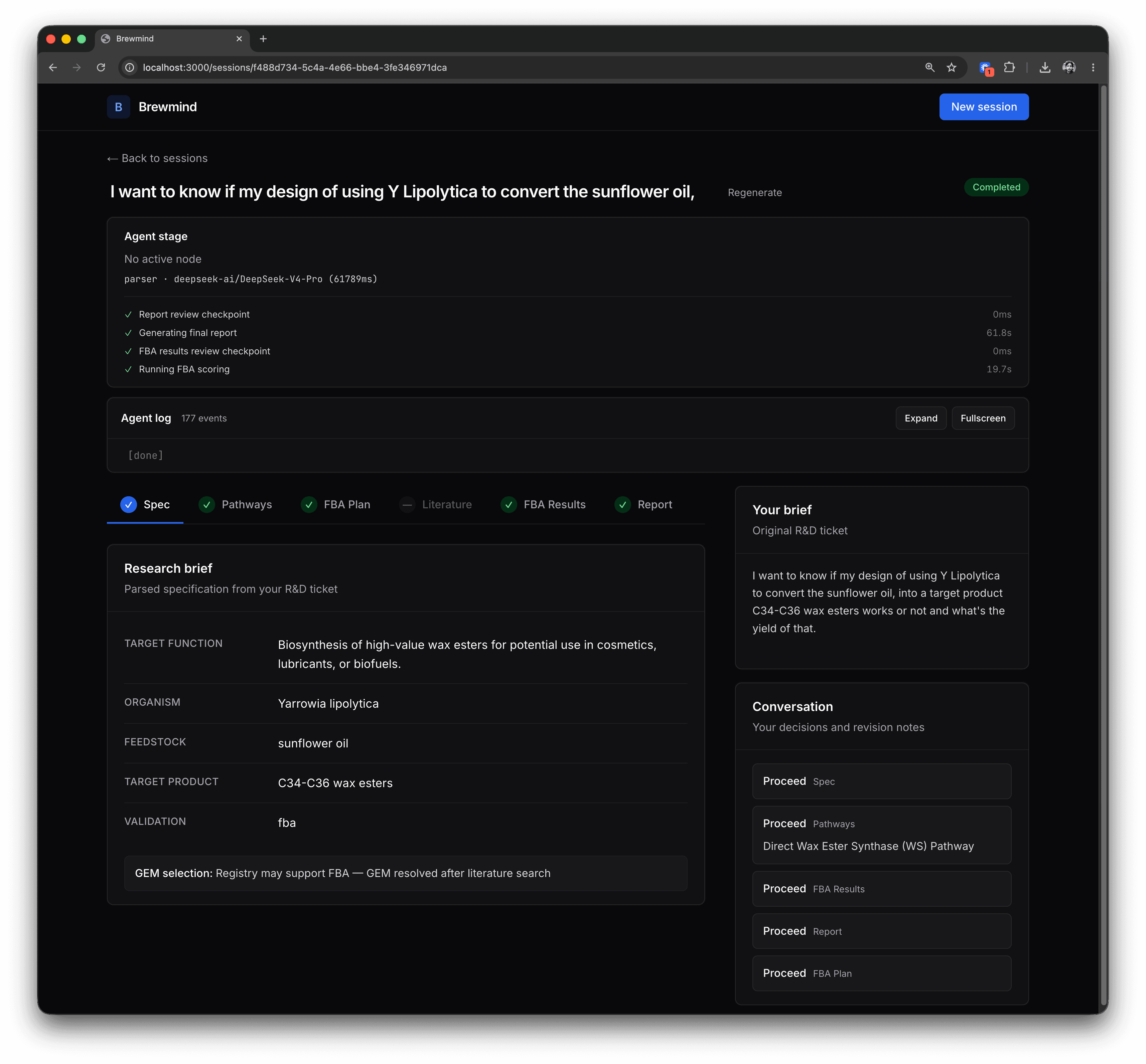1146x1064 pixels.
Task: Open the browser profile avatar
Action: [x=1069, y=67]
